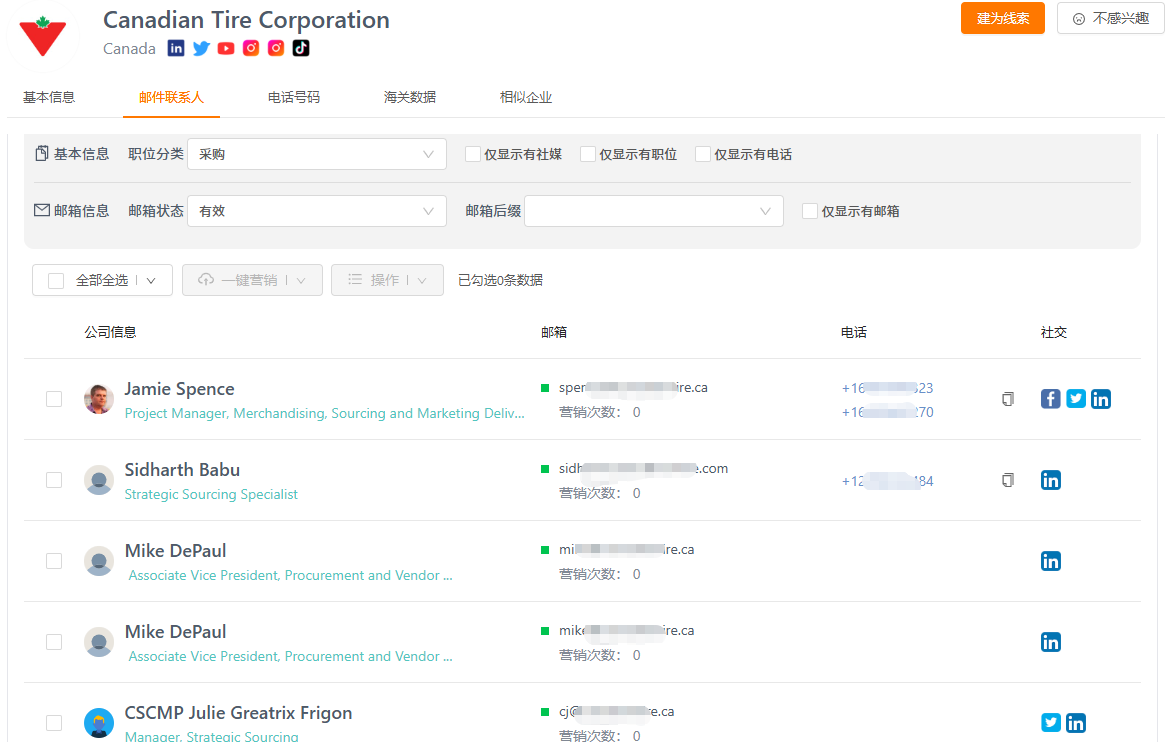Viewport: 1169px width, 742px height.
Task: Select Sidharth Babu's row checkbox
Action: click(54, 480)
